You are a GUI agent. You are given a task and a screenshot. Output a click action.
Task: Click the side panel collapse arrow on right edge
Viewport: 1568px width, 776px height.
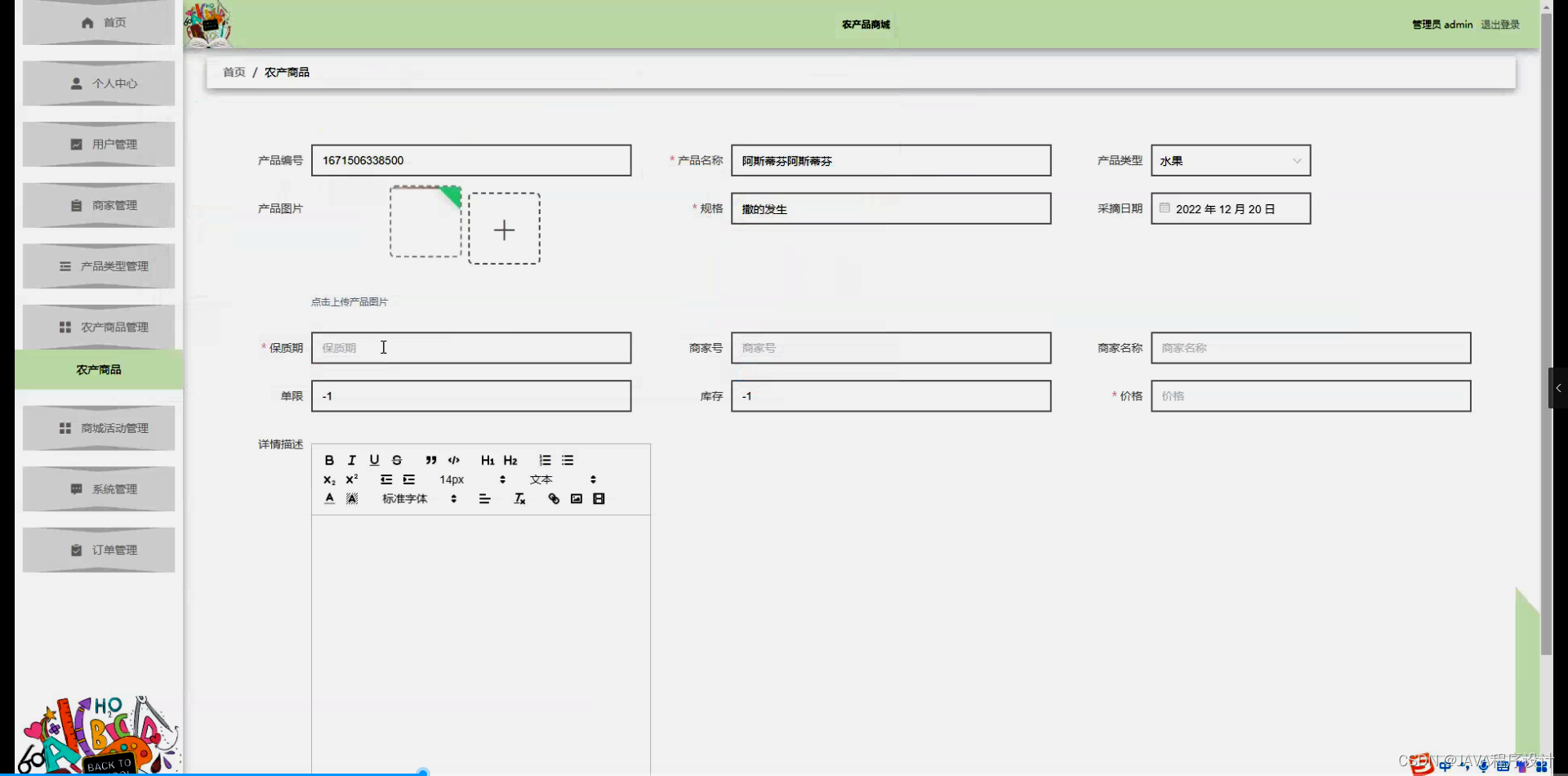point(1558,388)
